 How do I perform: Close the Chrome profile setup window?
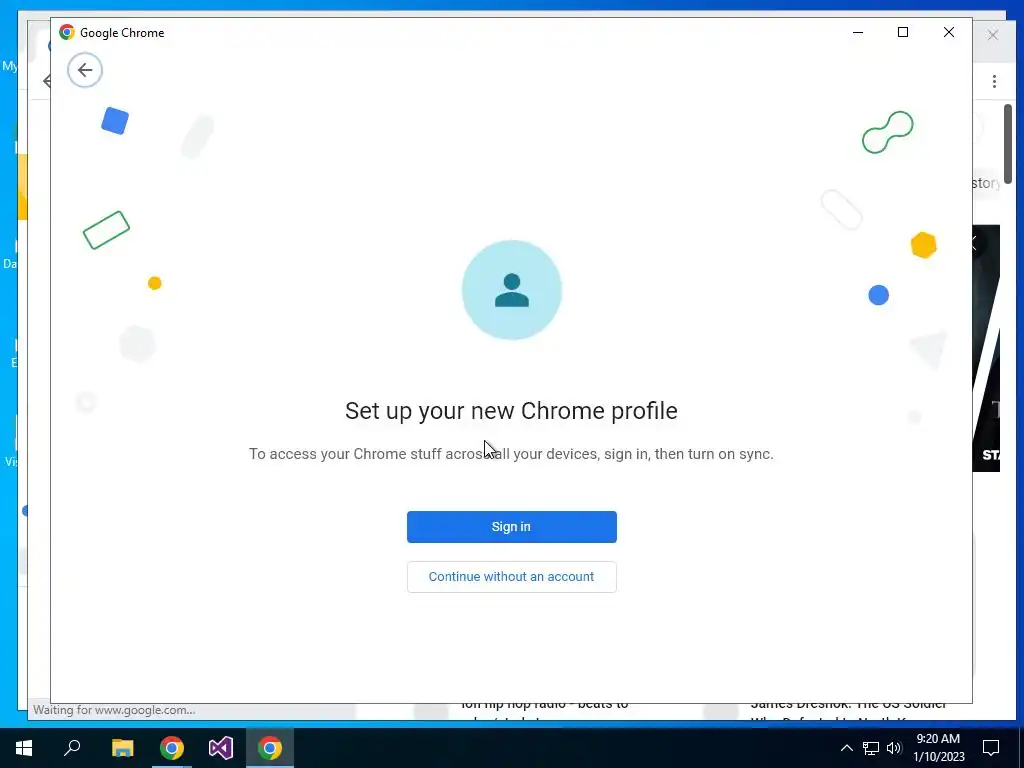(949, 32)
